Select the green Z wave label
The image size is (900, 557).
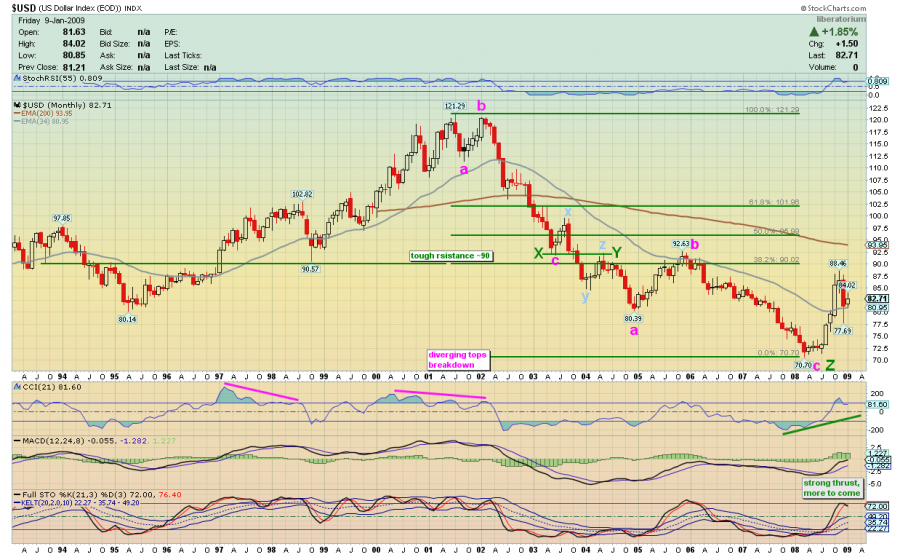pyautogui.click(x=831, y=365)
